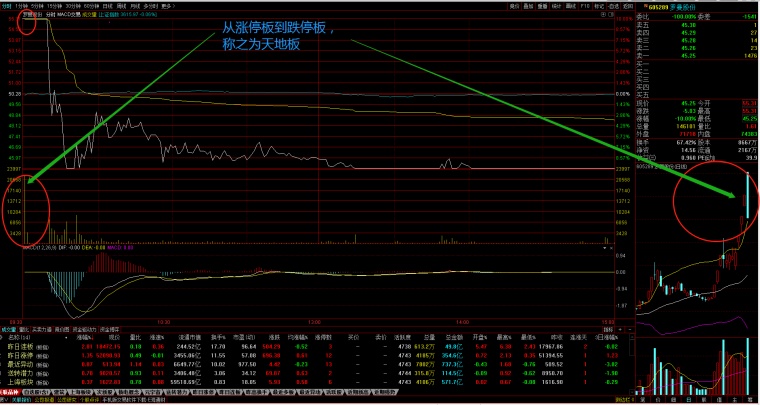
Task: Select the 买卖力道 indicator tab
Action: 42,329
